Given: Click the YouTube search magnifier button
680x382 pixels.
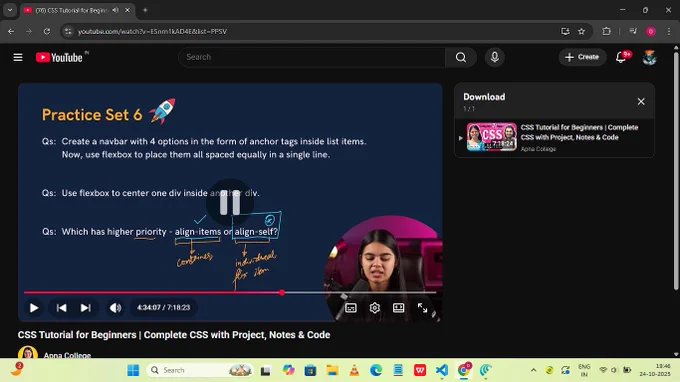Looking at the screenshot, I should point(461,57).
